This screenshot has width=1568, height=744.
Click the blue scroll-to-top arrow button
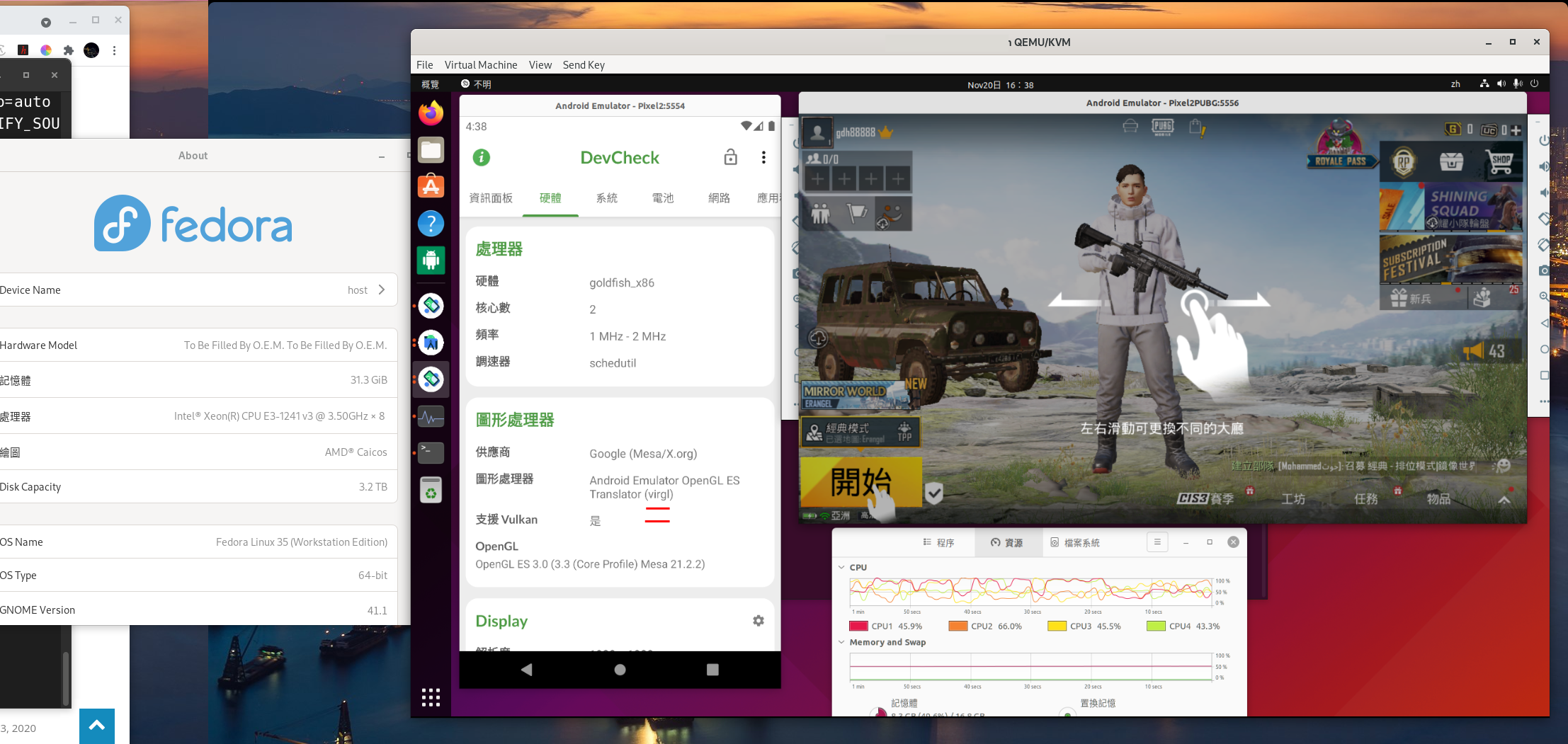tap(97, 726)
